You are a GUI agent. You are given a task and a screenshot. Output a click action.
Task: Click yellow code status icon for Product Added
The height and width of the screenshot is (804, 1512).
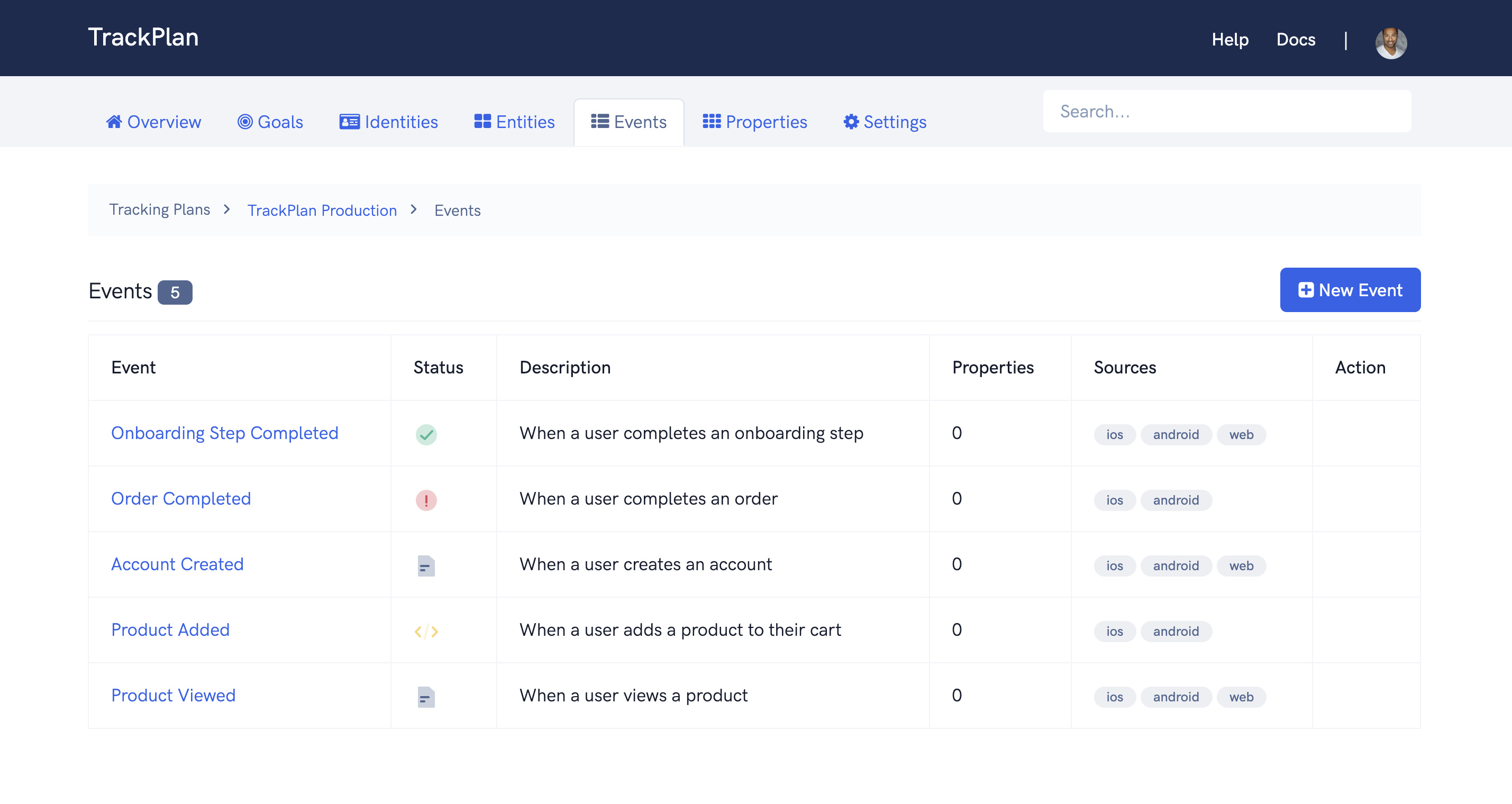coord(426,632)
